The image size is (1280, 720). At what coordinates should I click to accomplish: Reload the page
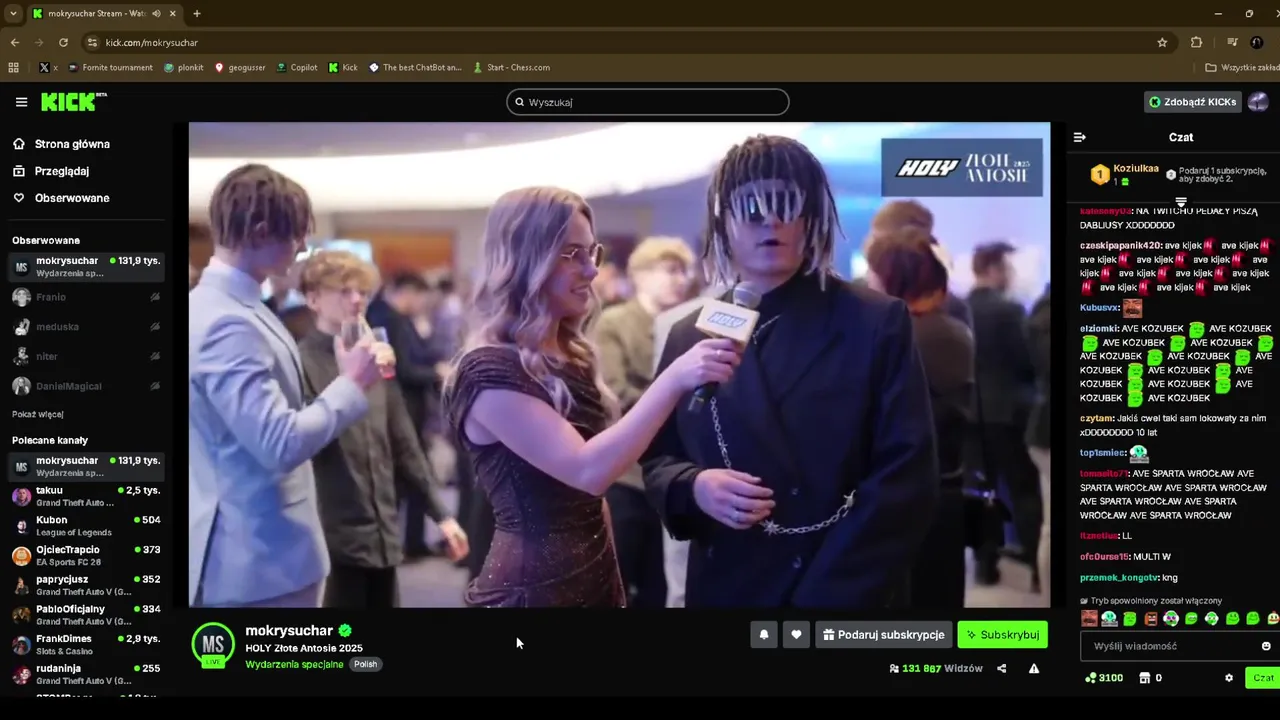tap(63, 42)
